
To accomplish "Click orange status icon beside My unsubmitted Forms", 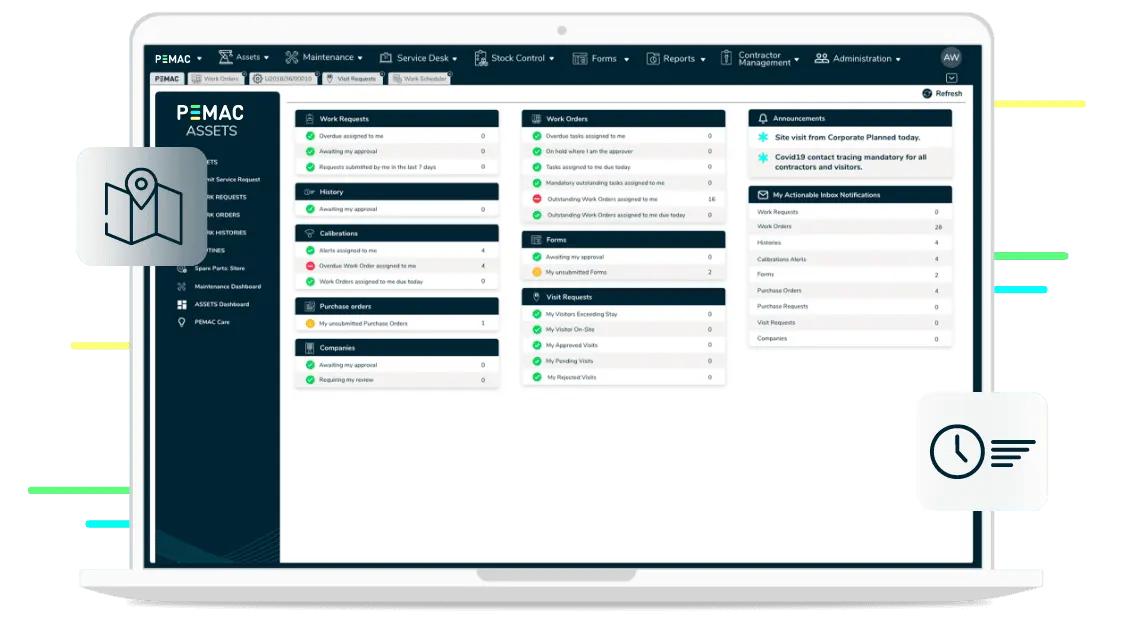I will point(537,272).
